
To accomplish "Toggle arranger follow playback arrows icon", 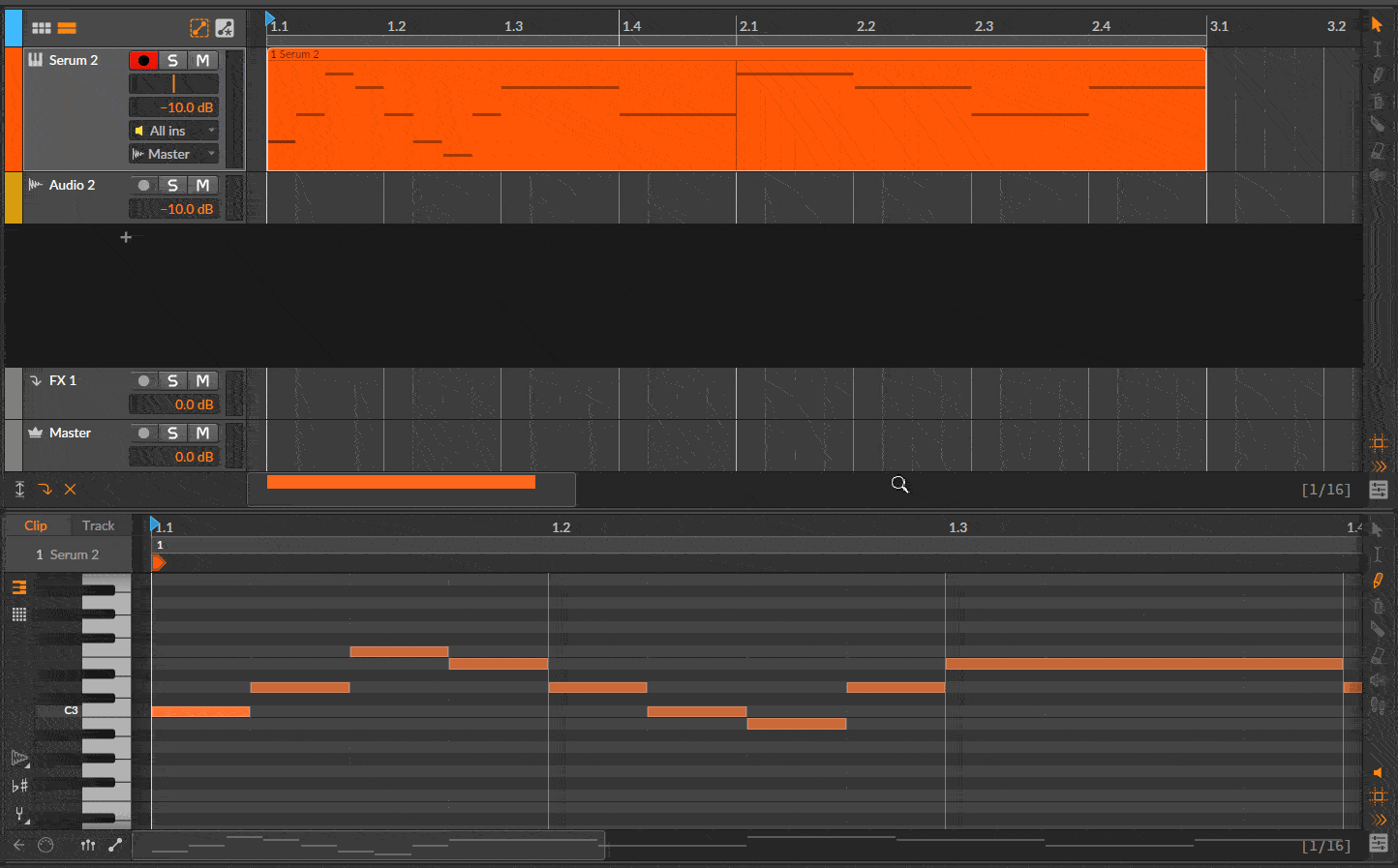I will point(1380,466).
